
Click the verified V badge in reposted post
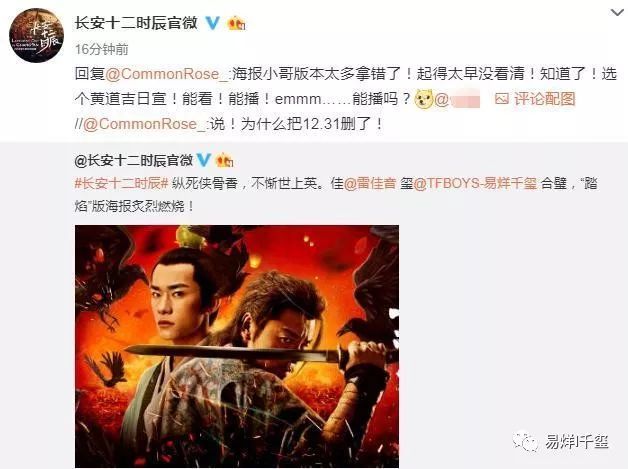point(204,161)
